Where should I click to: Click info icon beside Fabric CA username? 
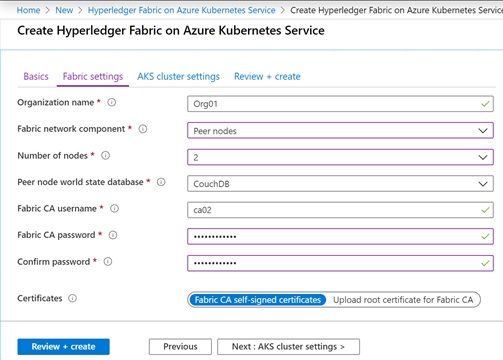click(x=114, y=209)
